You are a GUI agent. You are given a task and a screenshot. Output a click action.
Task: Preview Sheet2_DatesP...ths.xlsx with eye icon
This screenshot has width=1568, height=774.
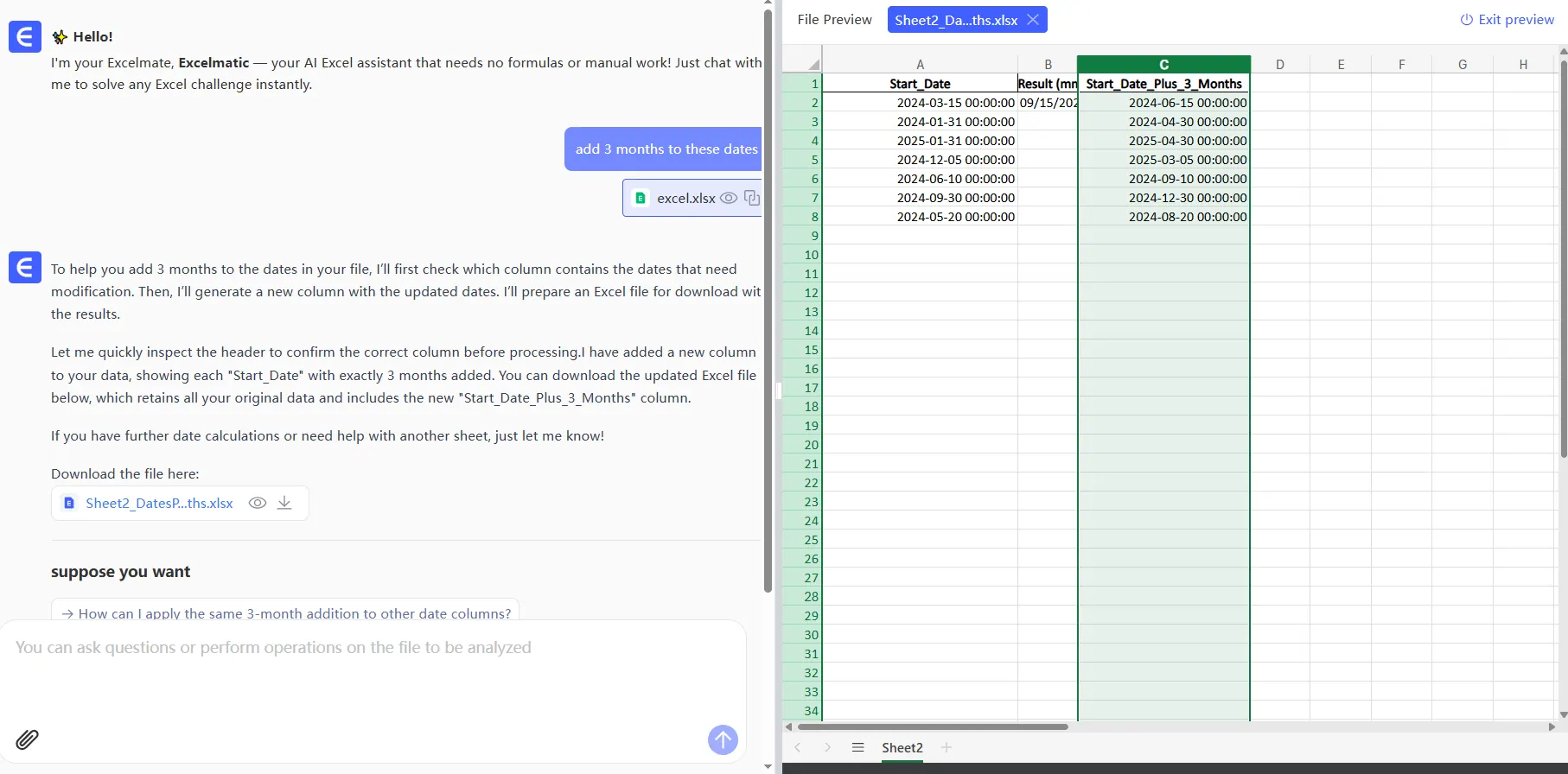click(257, 503)
